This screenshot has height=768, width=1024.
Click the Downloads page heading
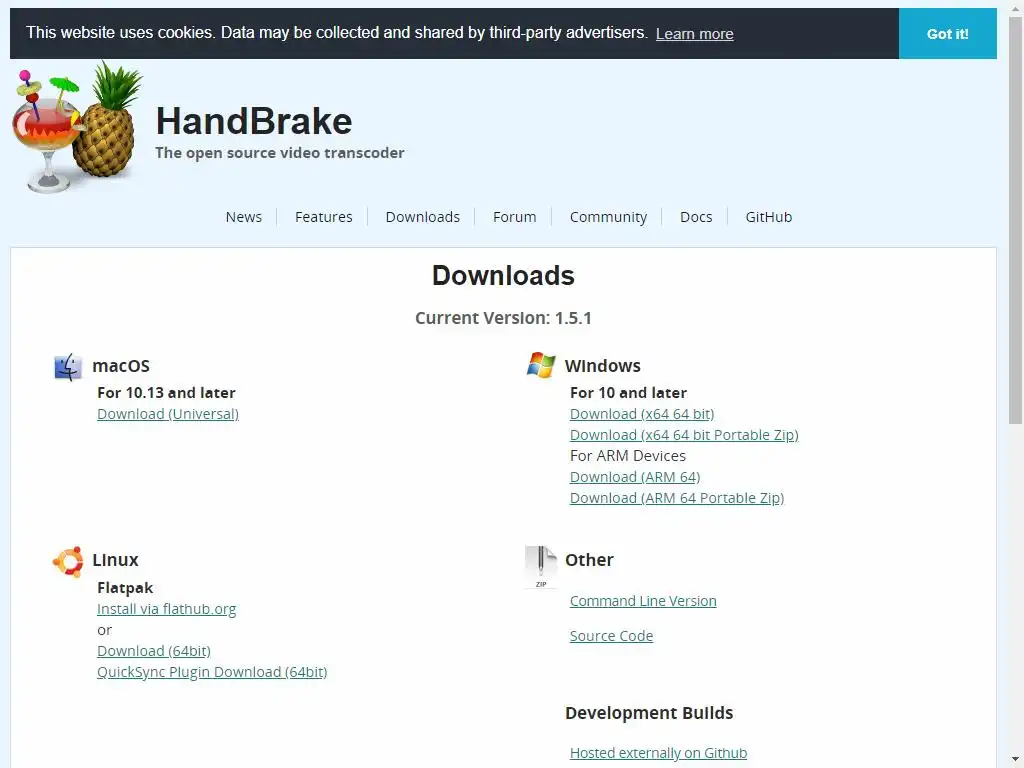(504, 276)
